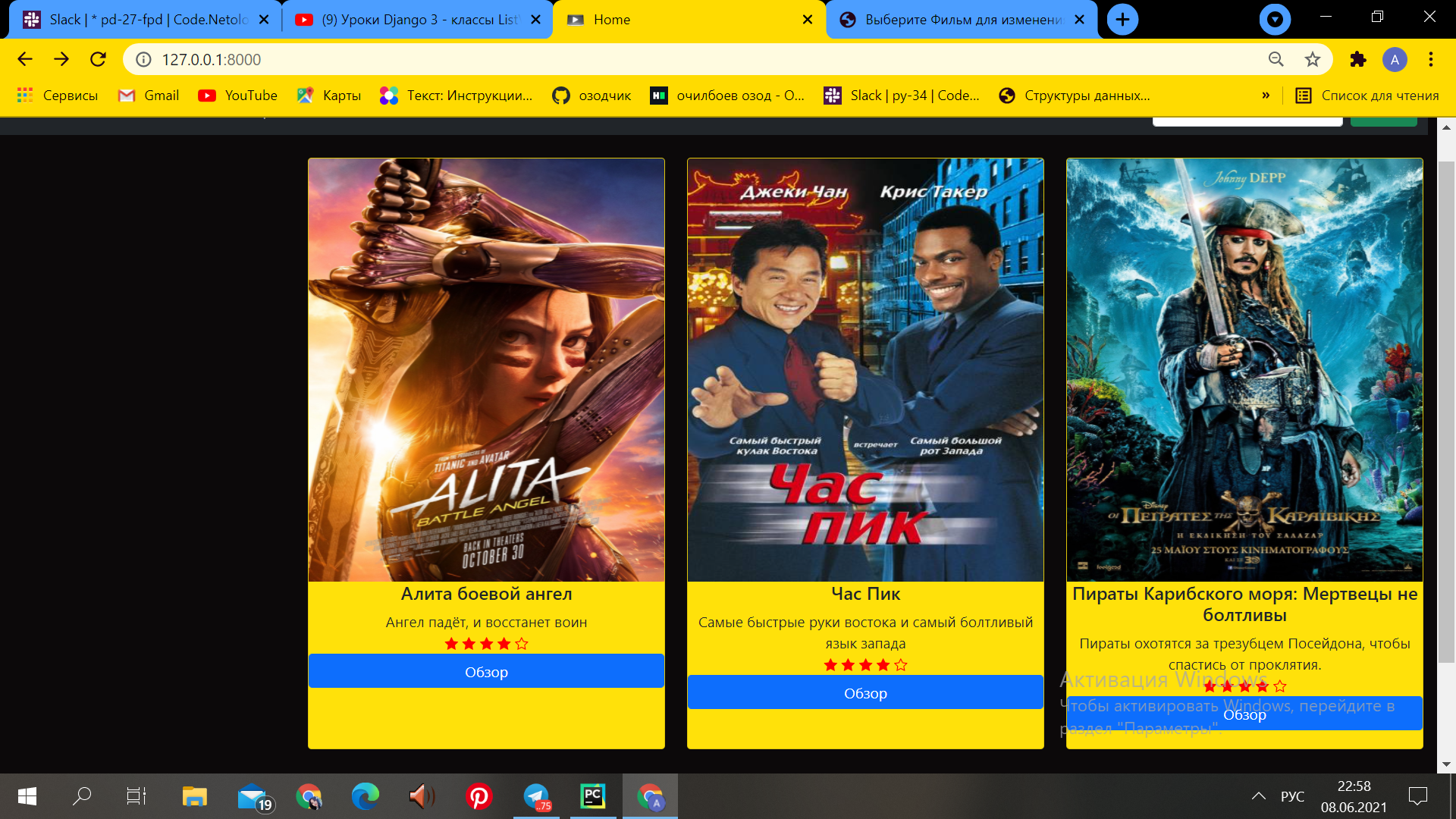Close the Slack pd-27-fpd tab

coord(264,20)
